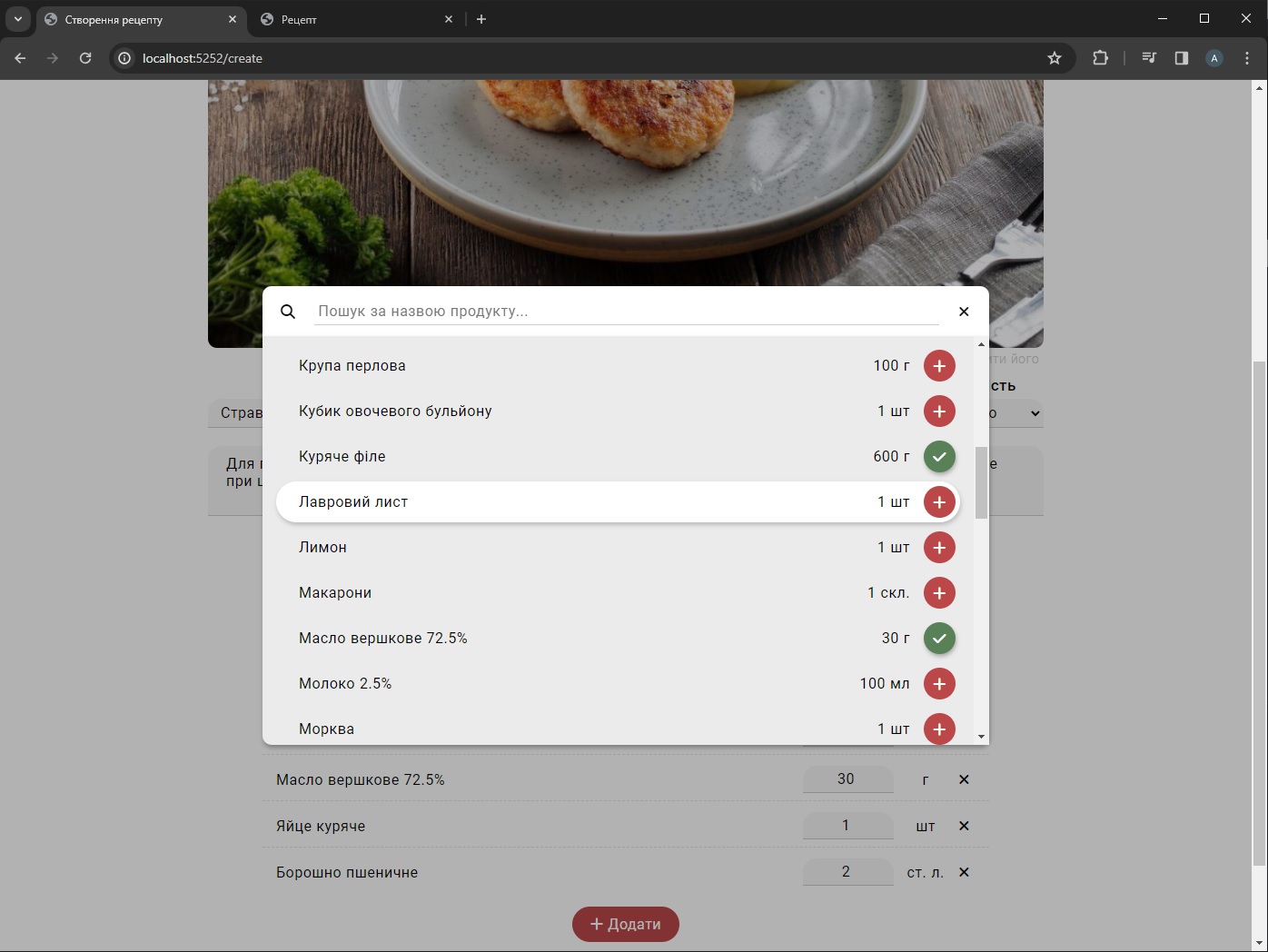Bookmark this page with the star
The height and width of the screenshot is (952, 1268).
coord(1055,58)
